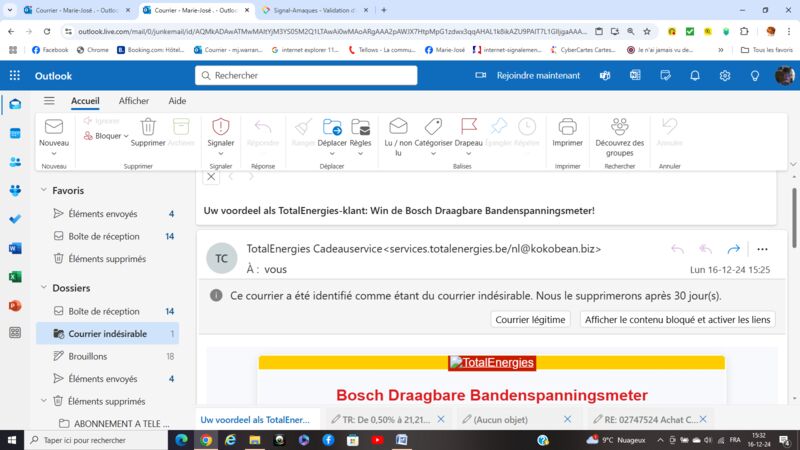Open the Teams icon in the header
800x450 pixels.
point(605,76)
